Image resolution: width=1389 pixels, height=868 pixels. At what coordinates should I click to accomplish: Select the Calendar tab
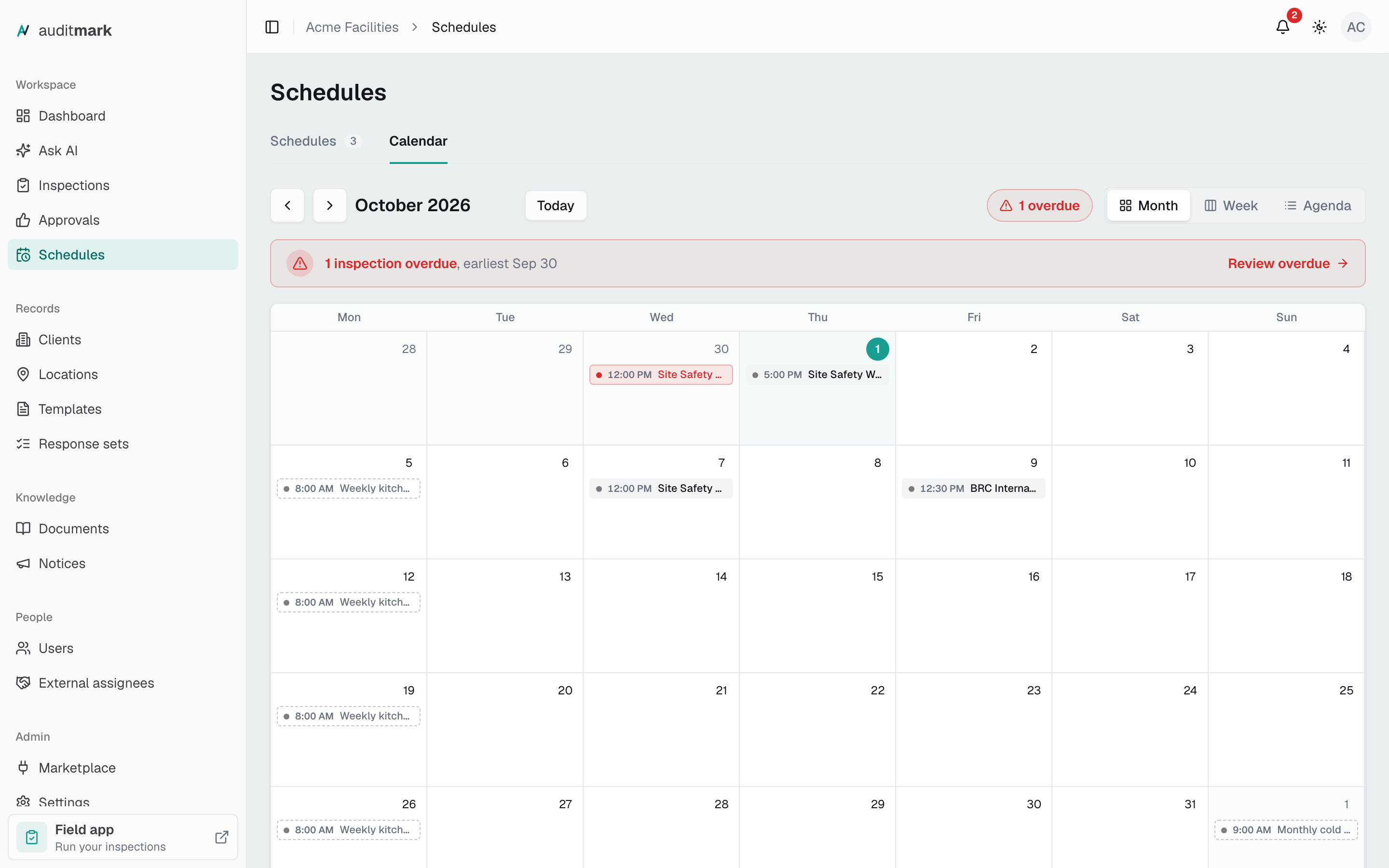[x=418, y=141]
